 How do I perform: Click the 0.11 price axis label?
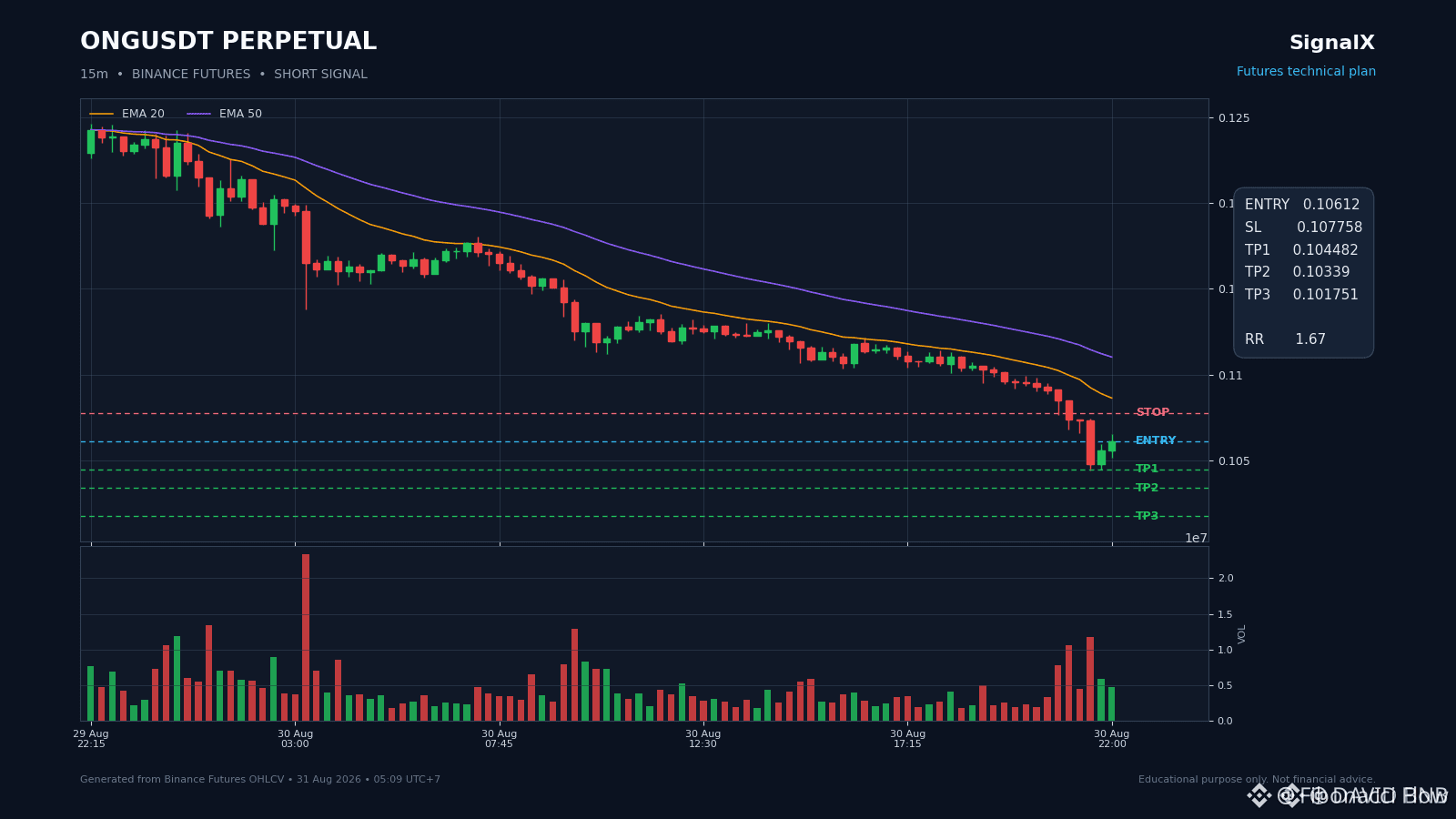pos(1230,375)
